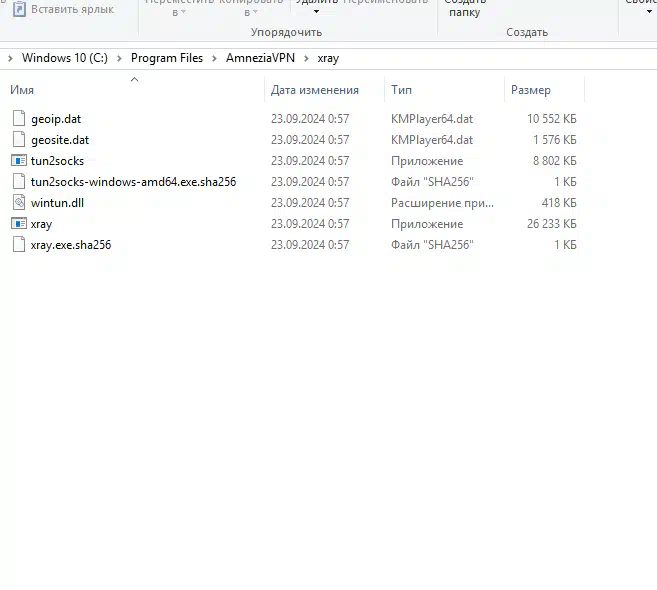Select the geoip.dat file icon

pyautogui.click(x=19, y=119)
